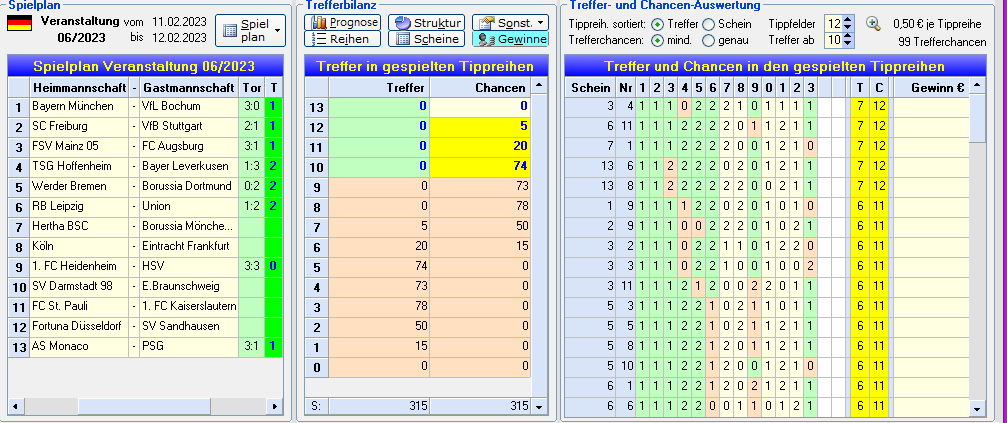Decrease the Treffer ab value
Screen dimensions: 1007x423
pos(847,44)
